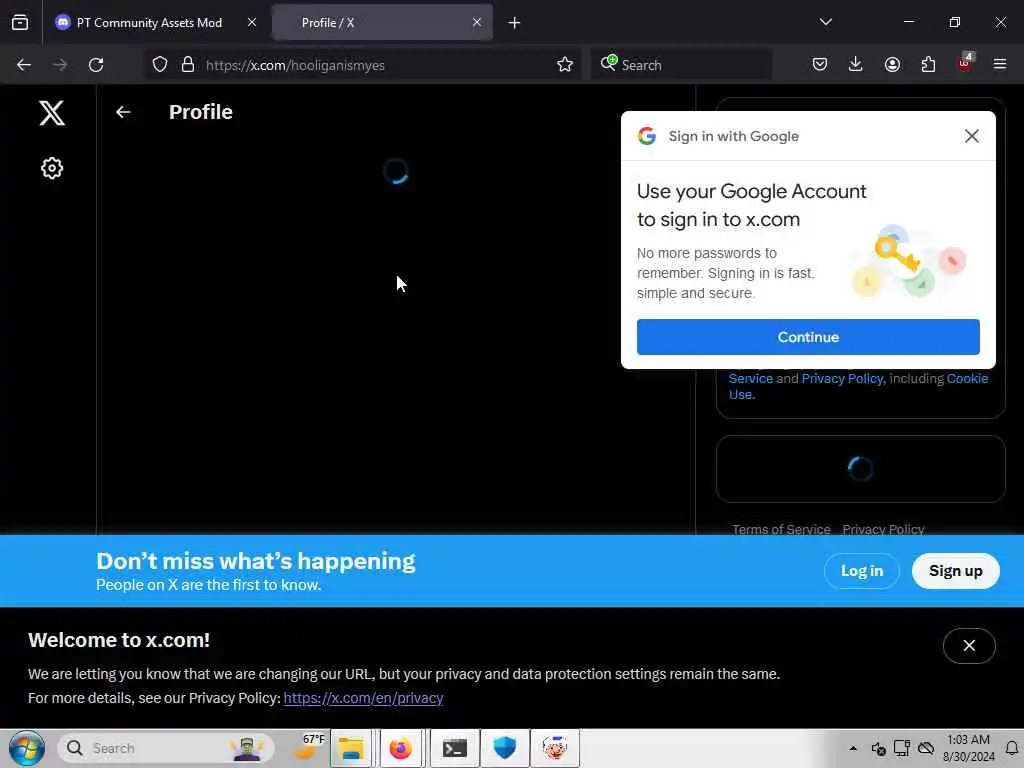Dismiss the Welcome to x.com banner
1024x768 pixels.
point(968,645)
